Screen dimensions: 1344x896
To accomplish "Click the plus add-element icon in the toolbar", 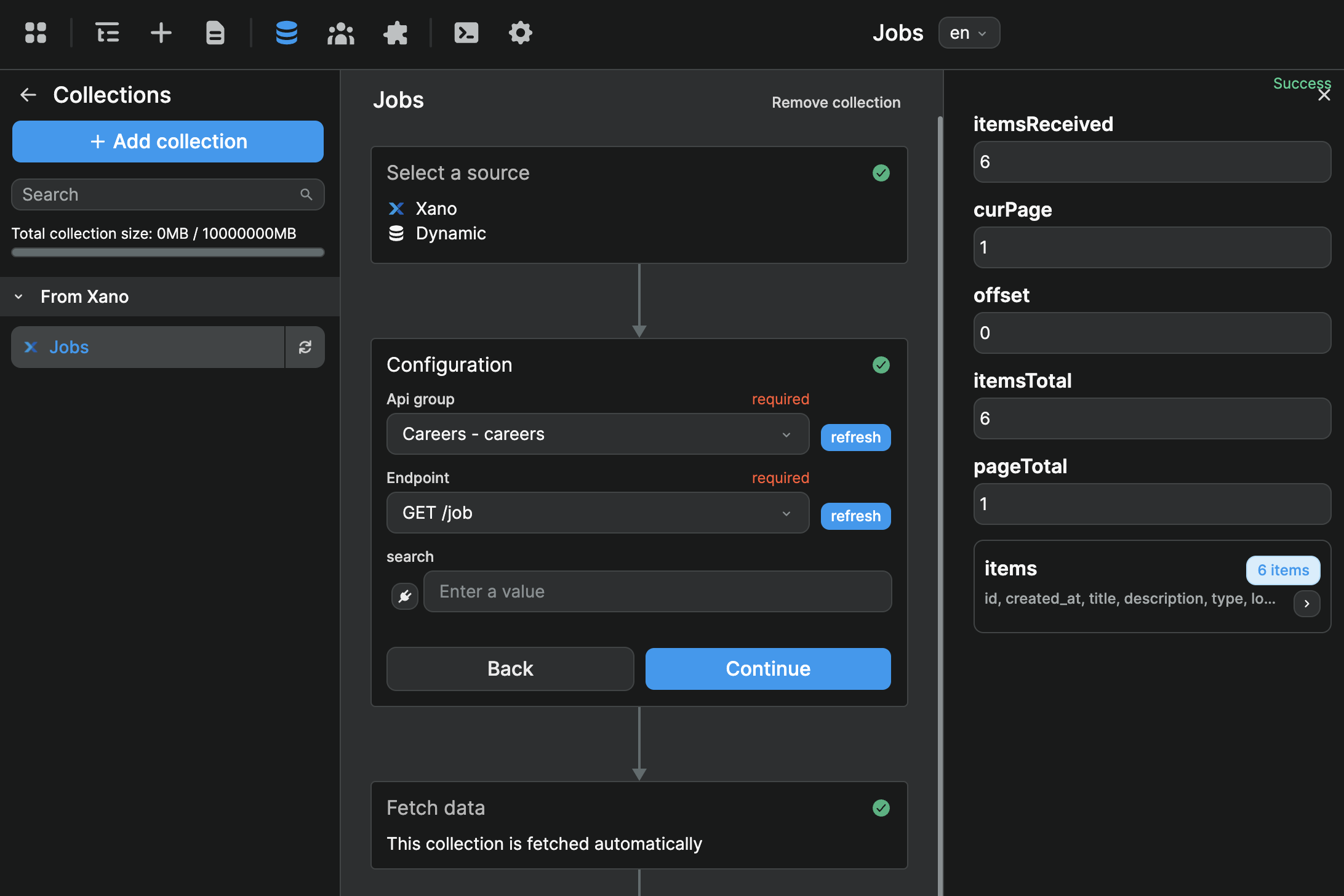I will (161, 33).
